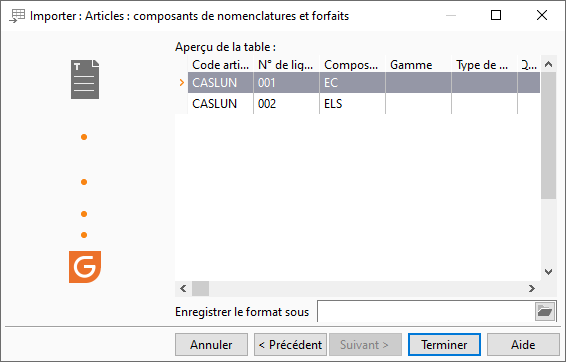Select the row with component ELS
Viewport: 566px width, 362px height.
(x=364, y=104)
